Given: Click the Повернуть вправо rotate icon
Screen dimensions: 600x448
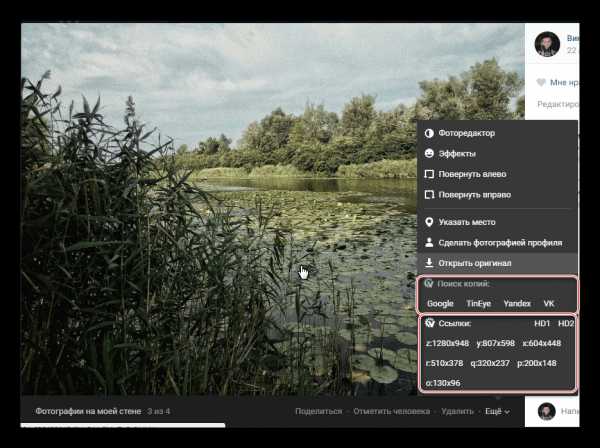Looking at the screenshot, I should click(429, 195).
